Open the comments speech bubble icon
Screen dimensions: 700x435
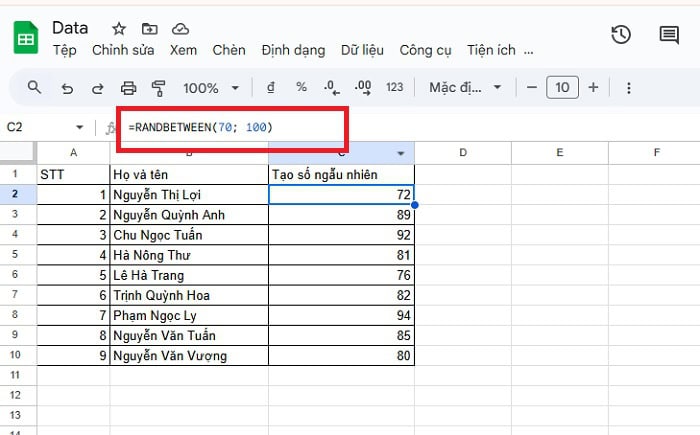point(669,34)
